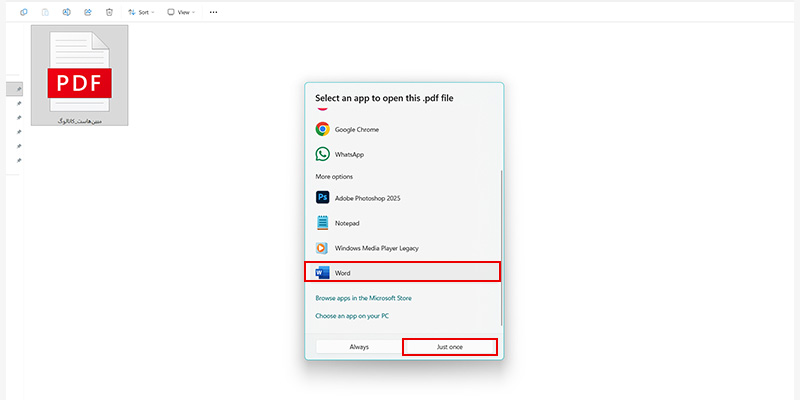The width and height of the screenshot is (800, 400).
Task: Click the Delete trash can icon
Action: [x=108, y=12]
